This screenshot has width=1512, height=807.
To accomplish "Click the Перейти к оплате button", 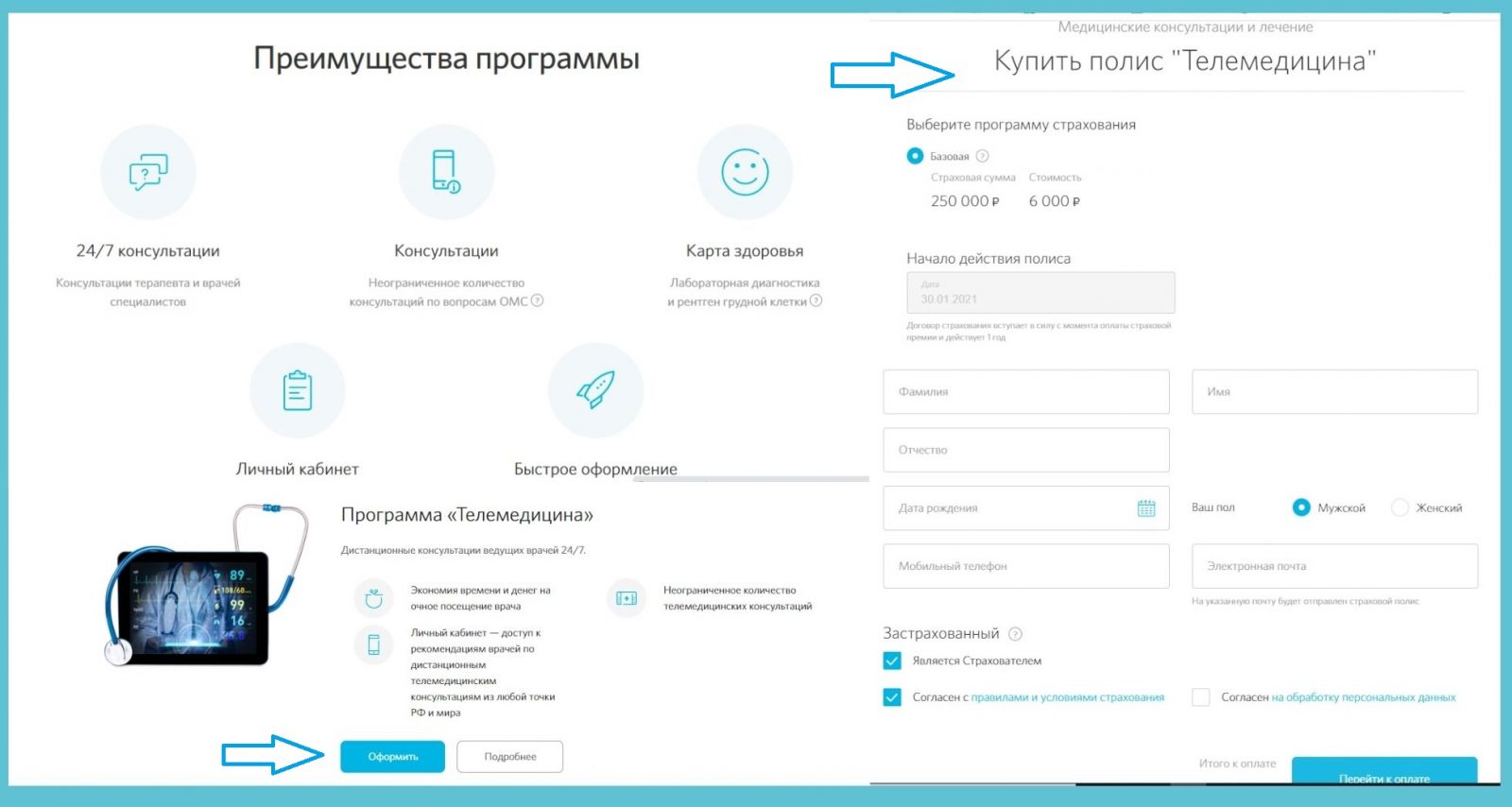I will [1384, 771].
